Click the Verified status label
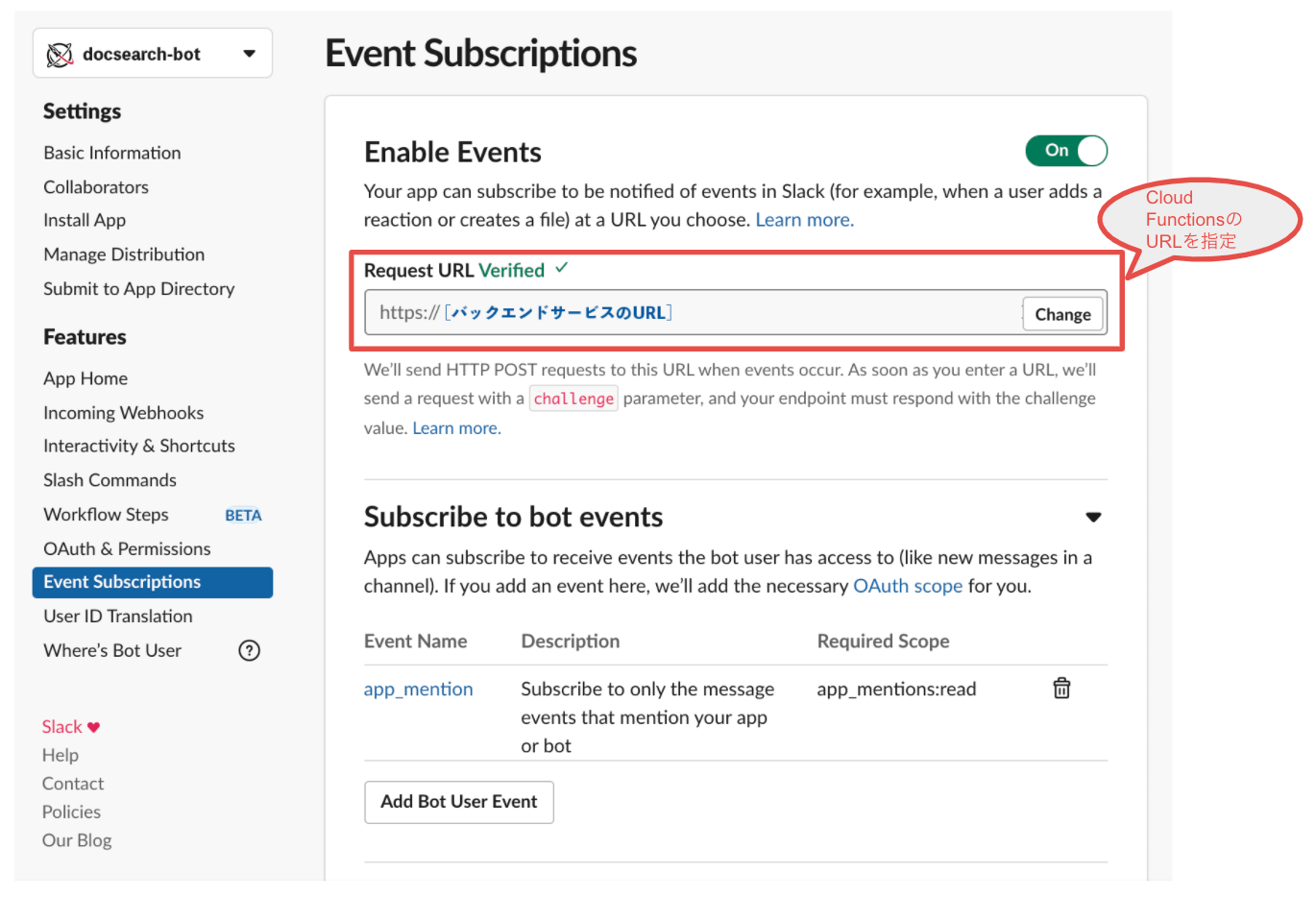Image resolution: width=1316 pixels, height=897 pixels. [x=512, y=271]
